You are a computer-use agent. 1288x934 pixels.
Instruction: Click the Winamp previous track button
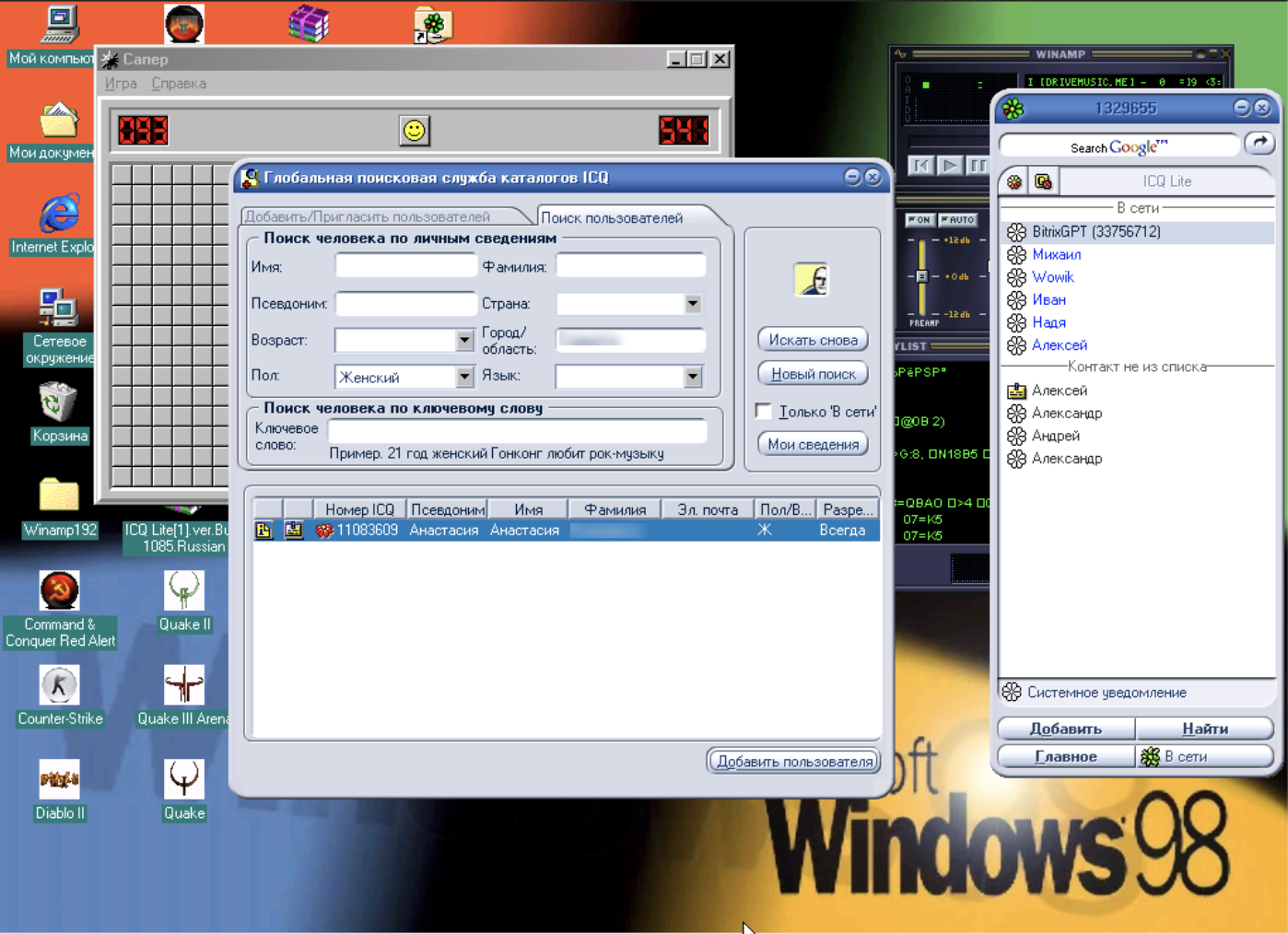tap(920, 166)
